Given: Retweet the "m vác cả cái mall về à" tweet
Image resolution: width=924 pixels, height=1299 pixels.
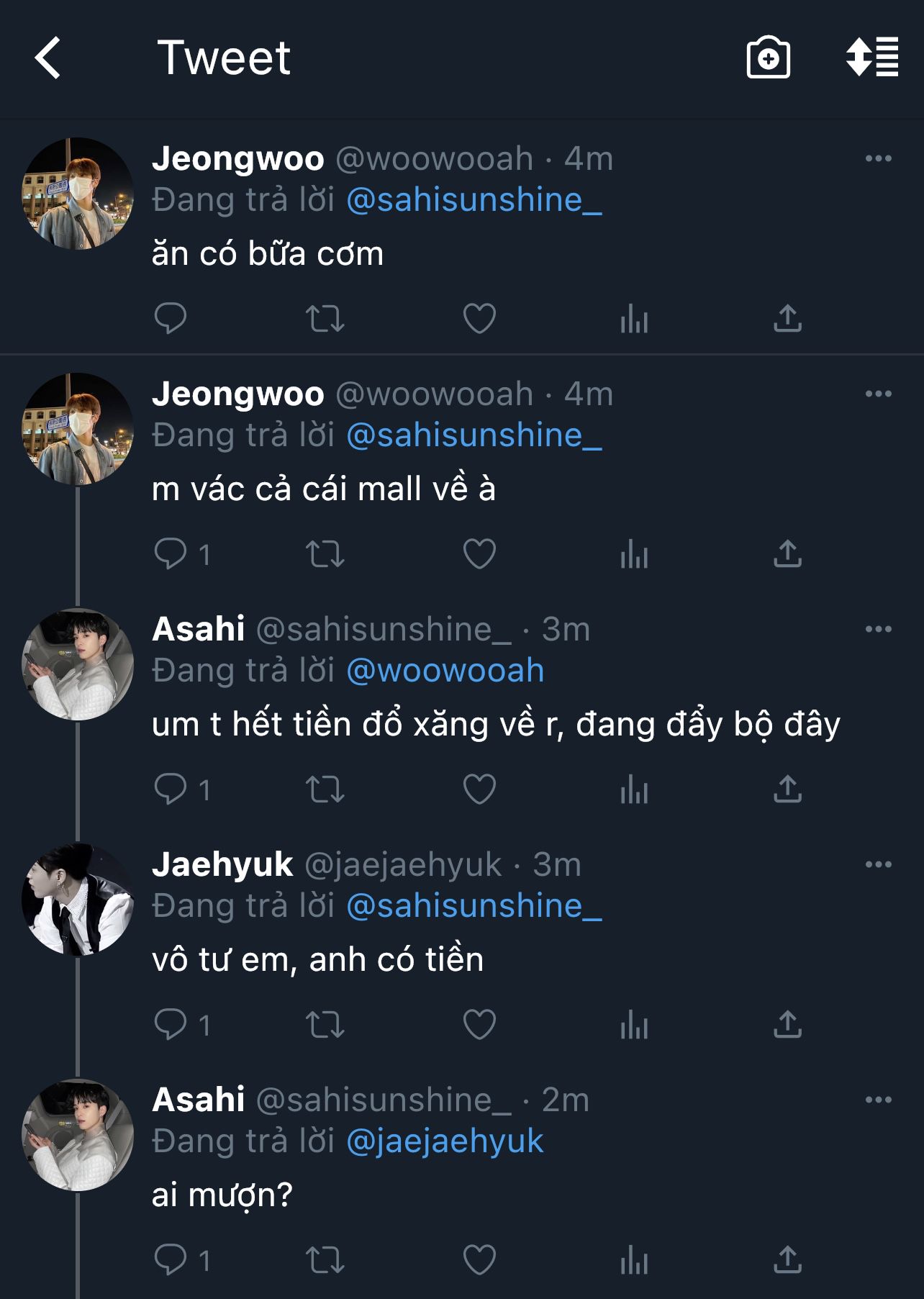Looking at the screenshot, I should pos(325,554).
